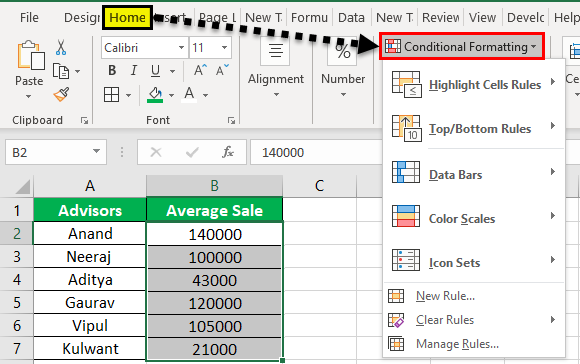Image resolution: width=580 pixels, height=364 pixels.
Task: Select cell containing Kulwant
Action: (90, 349)
